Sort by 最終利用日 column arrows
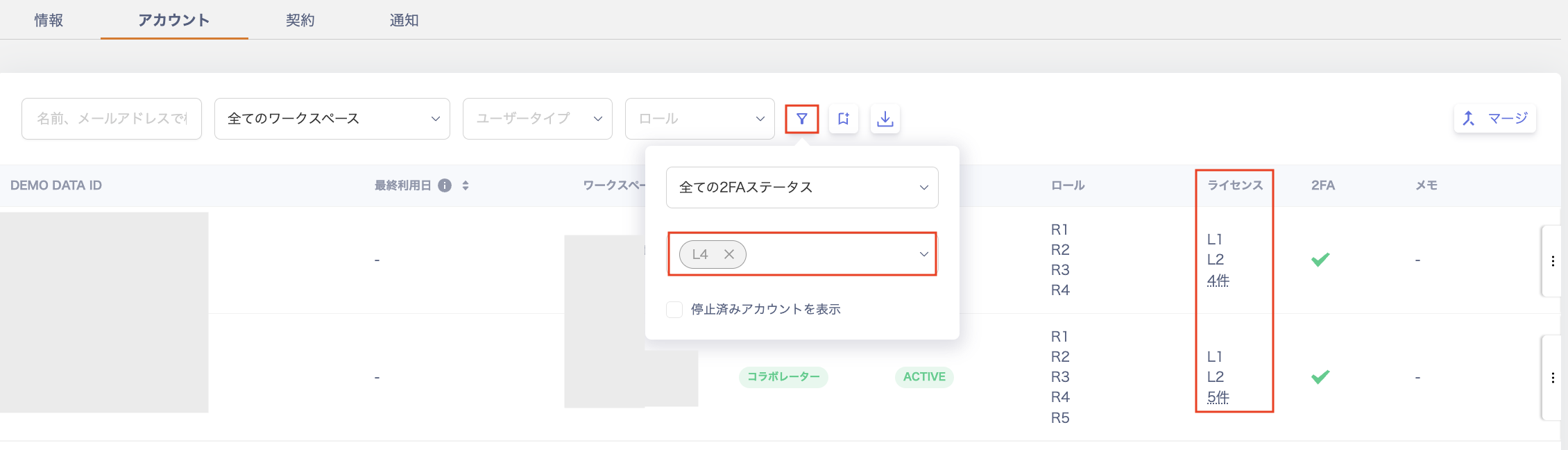The image size is (1568, 450). coord(466,185)
